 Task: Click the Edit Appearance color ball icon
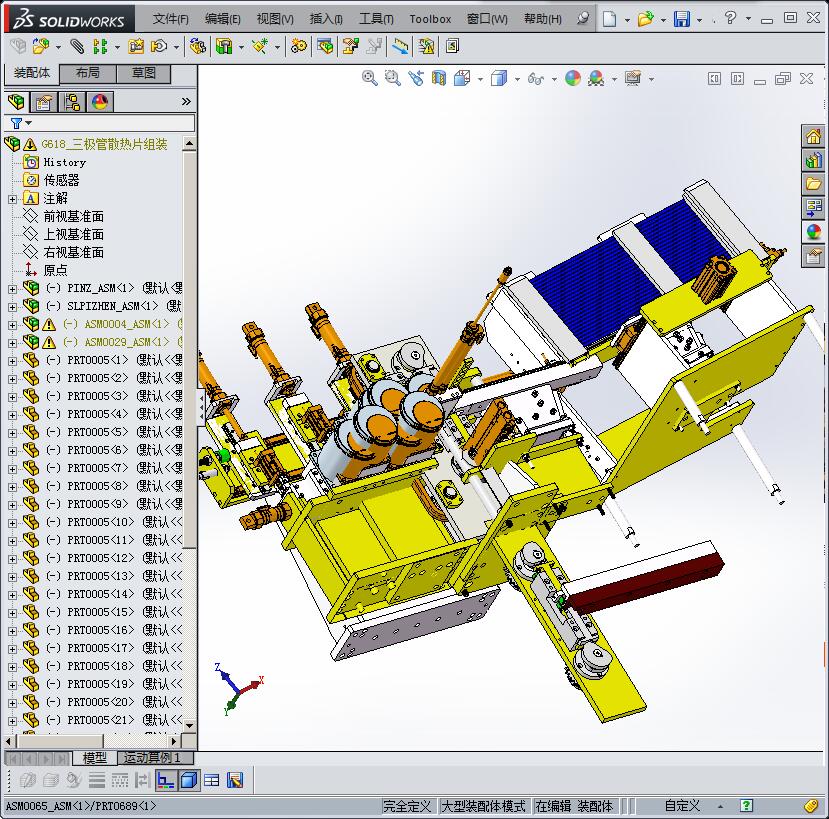point(573,79)
